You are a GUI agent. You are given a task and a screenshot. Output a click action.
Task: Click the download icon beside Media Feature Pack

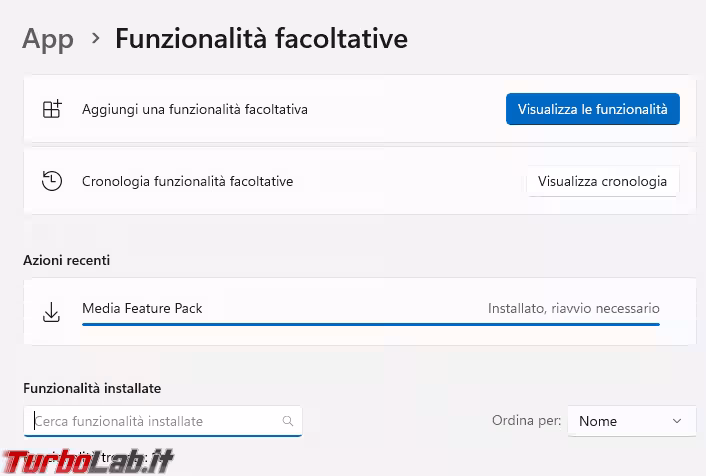(x=52, y=312)
